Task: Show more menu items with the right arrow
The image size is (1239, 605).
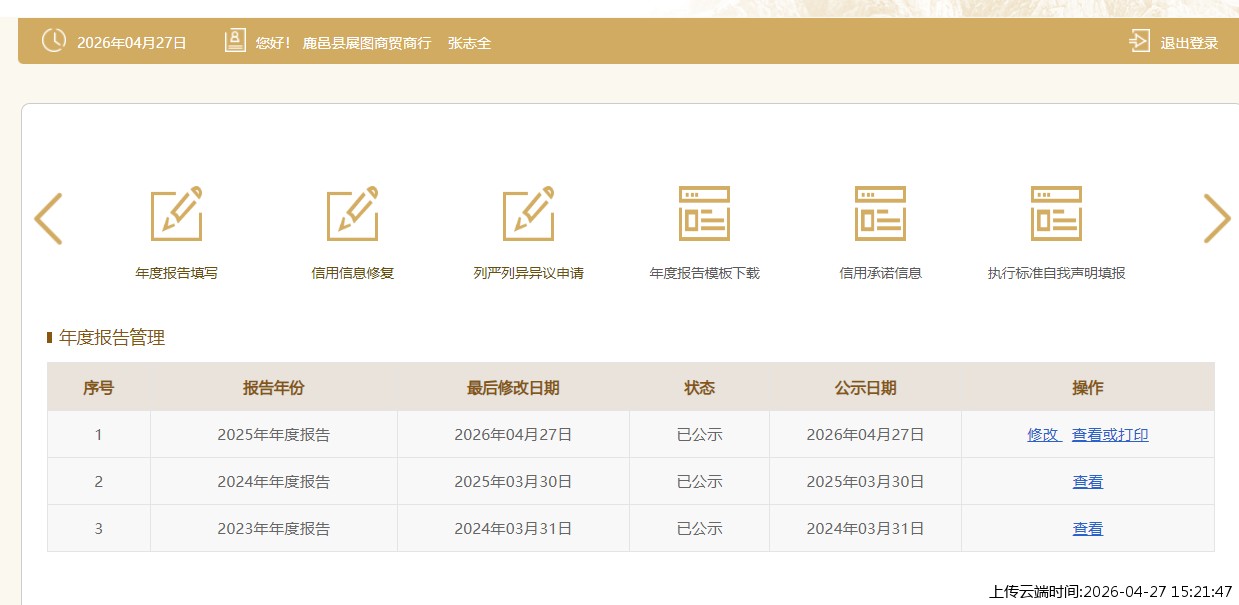Action: [x=1216, y=218]
